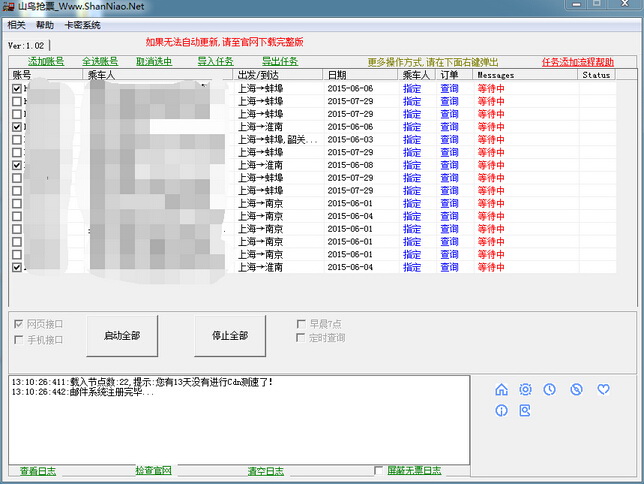This screenshot has width=644, height=485.
Task: Click 指定 in the 上海→淮南 2015-06-08 row
Action: pos(412,165)
